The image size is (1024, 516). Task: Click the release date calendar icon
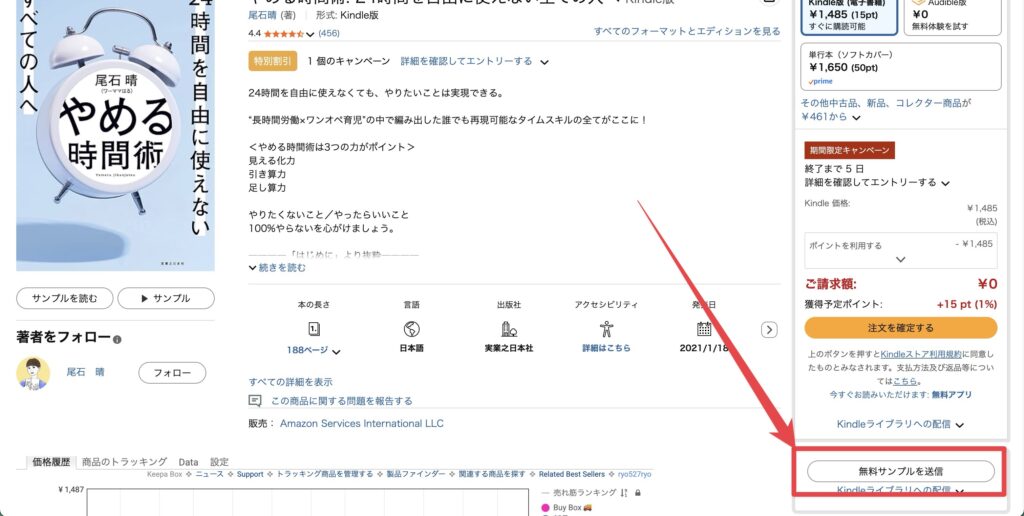click(x=704, y=329)
